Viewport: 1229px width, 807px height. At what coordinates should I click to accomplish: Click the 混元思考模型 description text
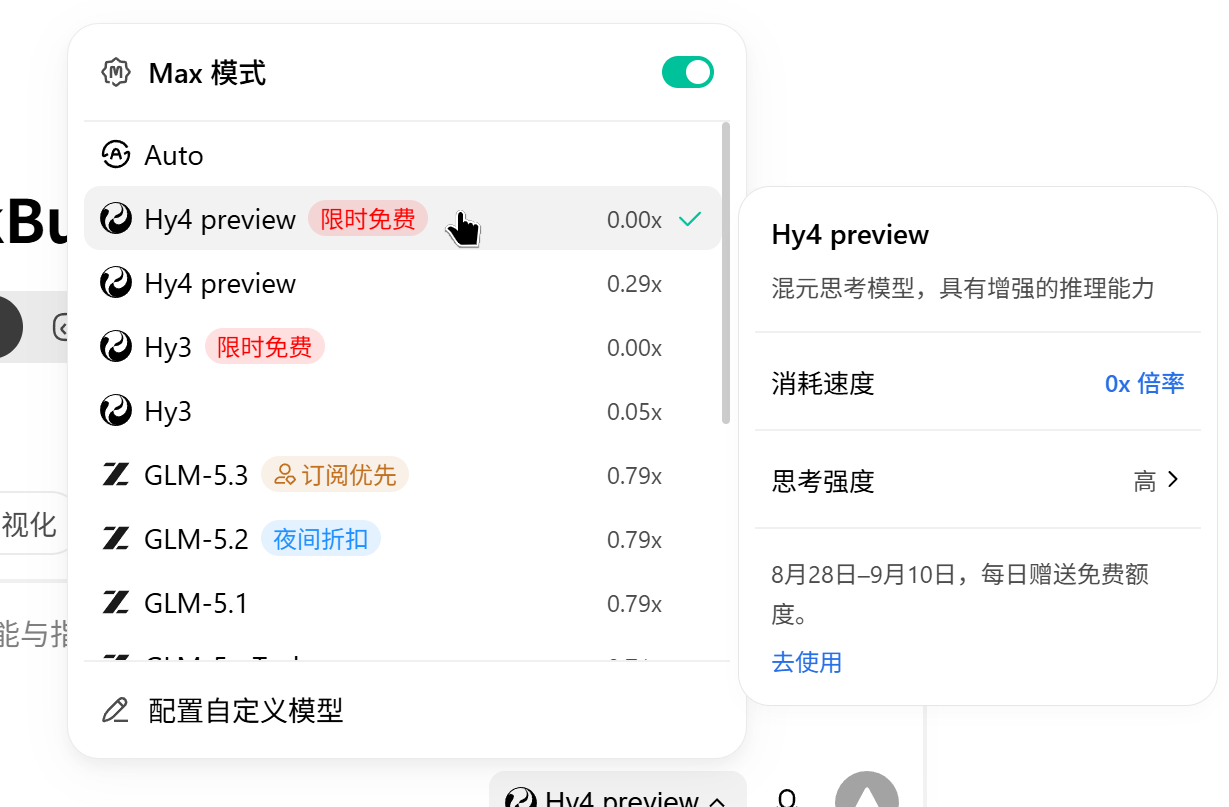(963, 289)
